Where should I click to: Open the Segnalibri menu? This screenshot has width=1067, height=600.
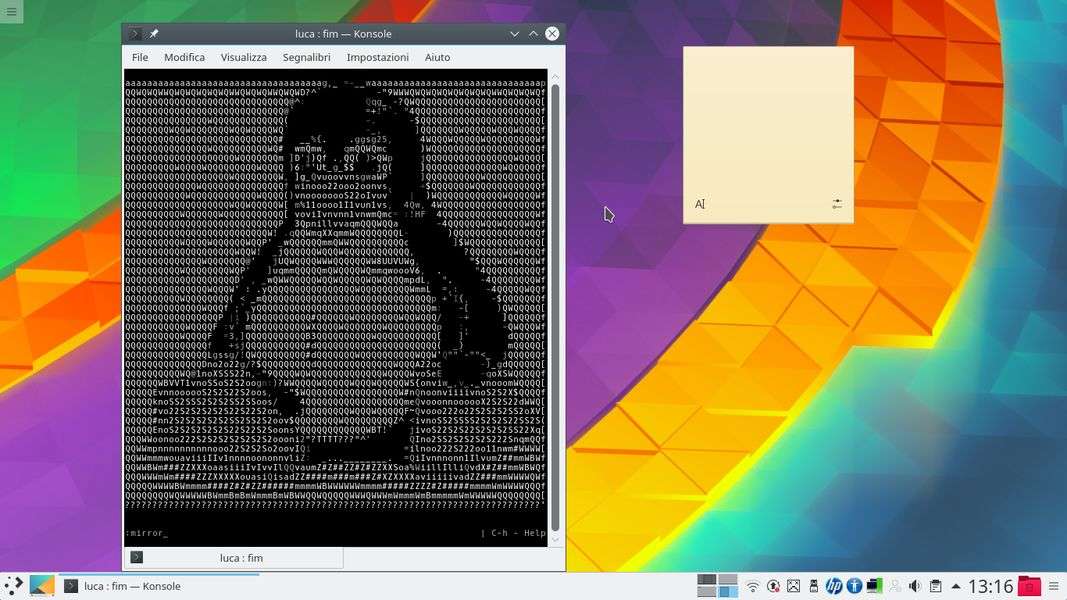click(306, 58)
